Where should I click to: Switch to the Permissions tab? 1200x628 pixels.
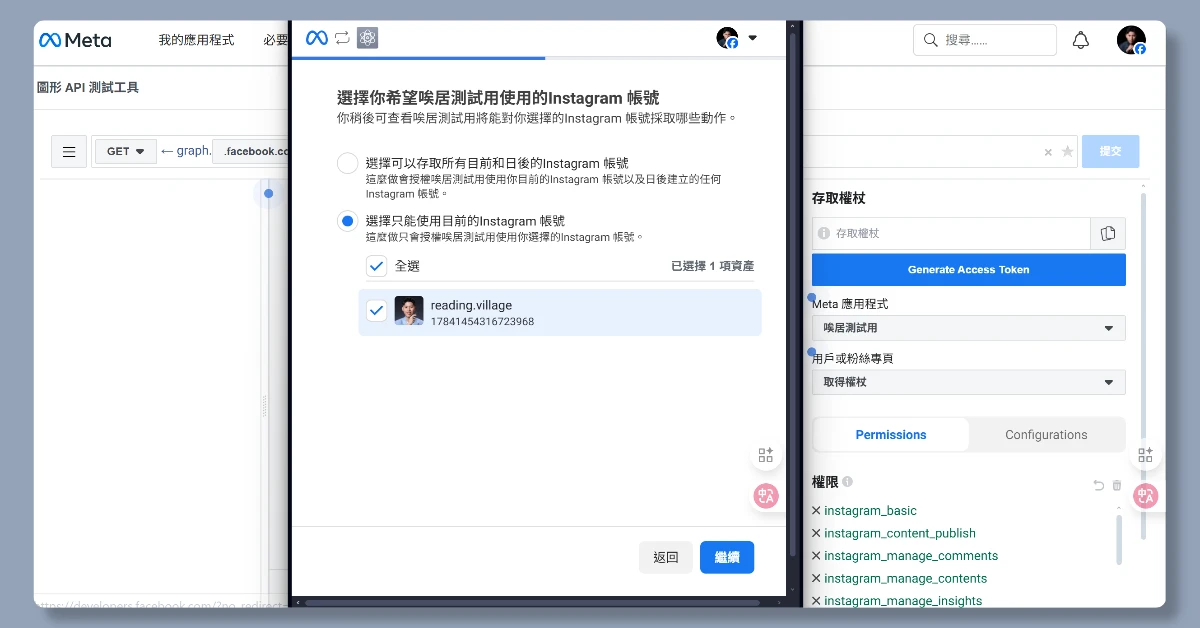click(x=891, y=435)
